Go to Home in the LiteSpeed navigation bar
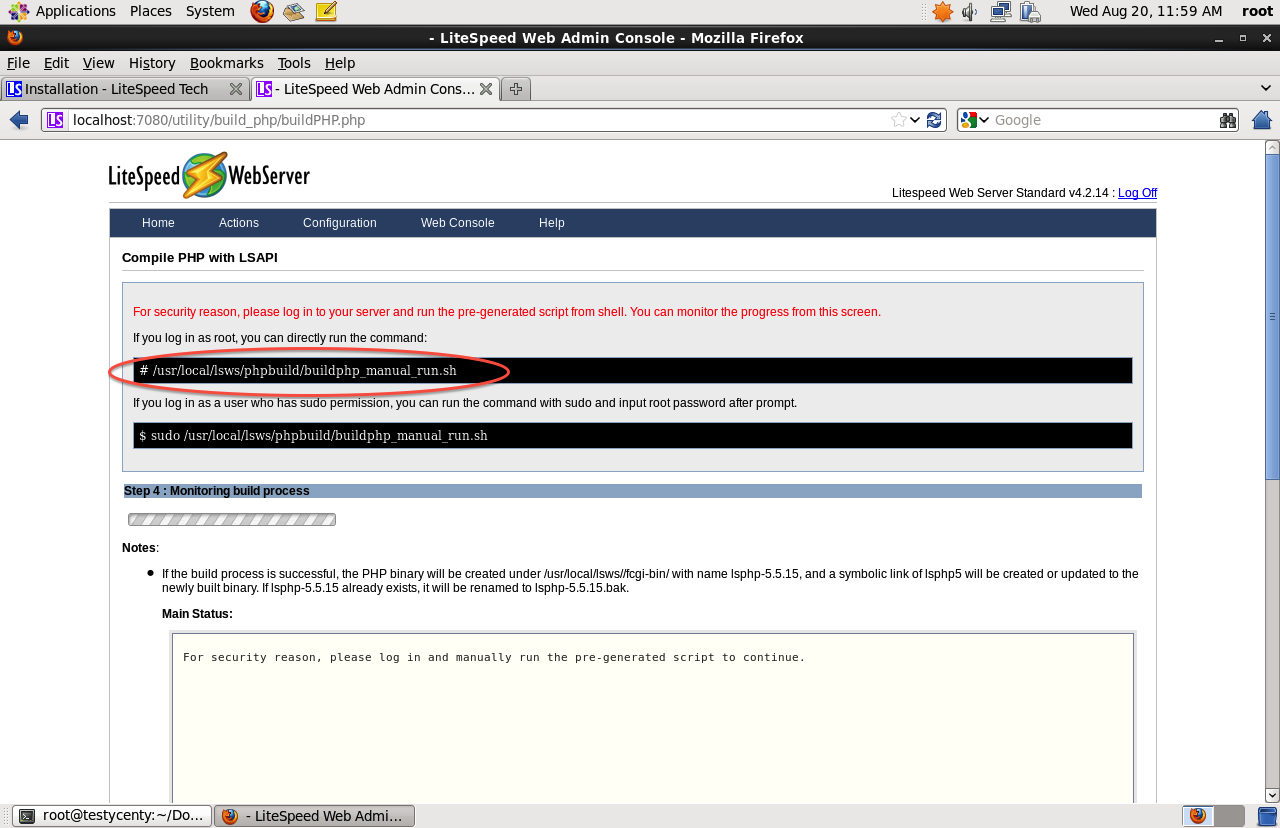This screenshot has height=828, width=1280. pyautogui.click(x=158, y=223)
